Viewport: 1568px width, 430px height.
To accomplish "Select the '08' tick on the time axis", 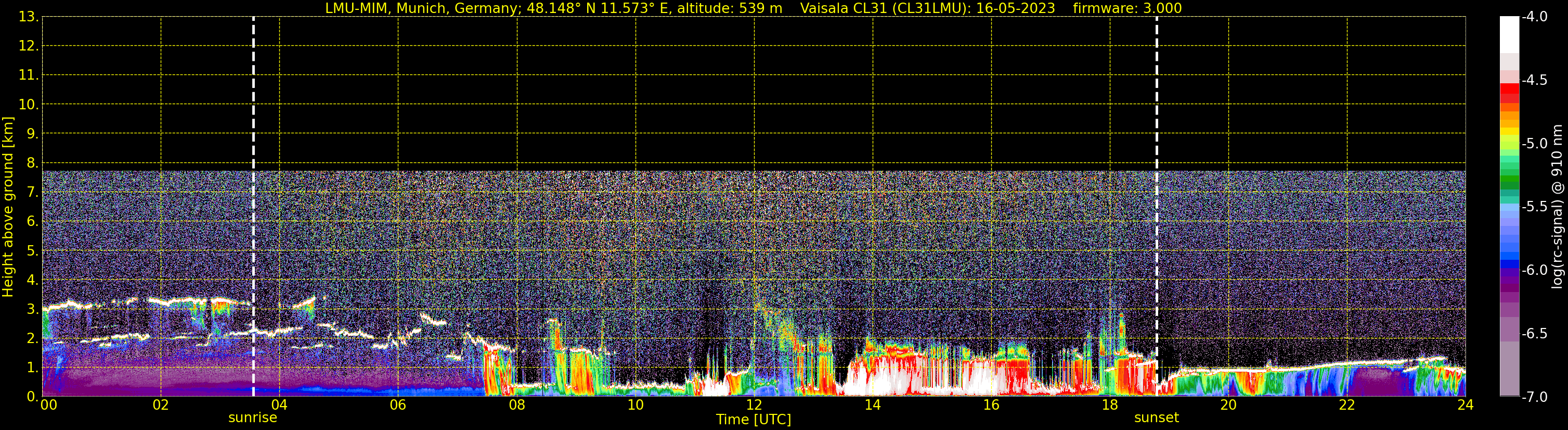I will (517, 405).
